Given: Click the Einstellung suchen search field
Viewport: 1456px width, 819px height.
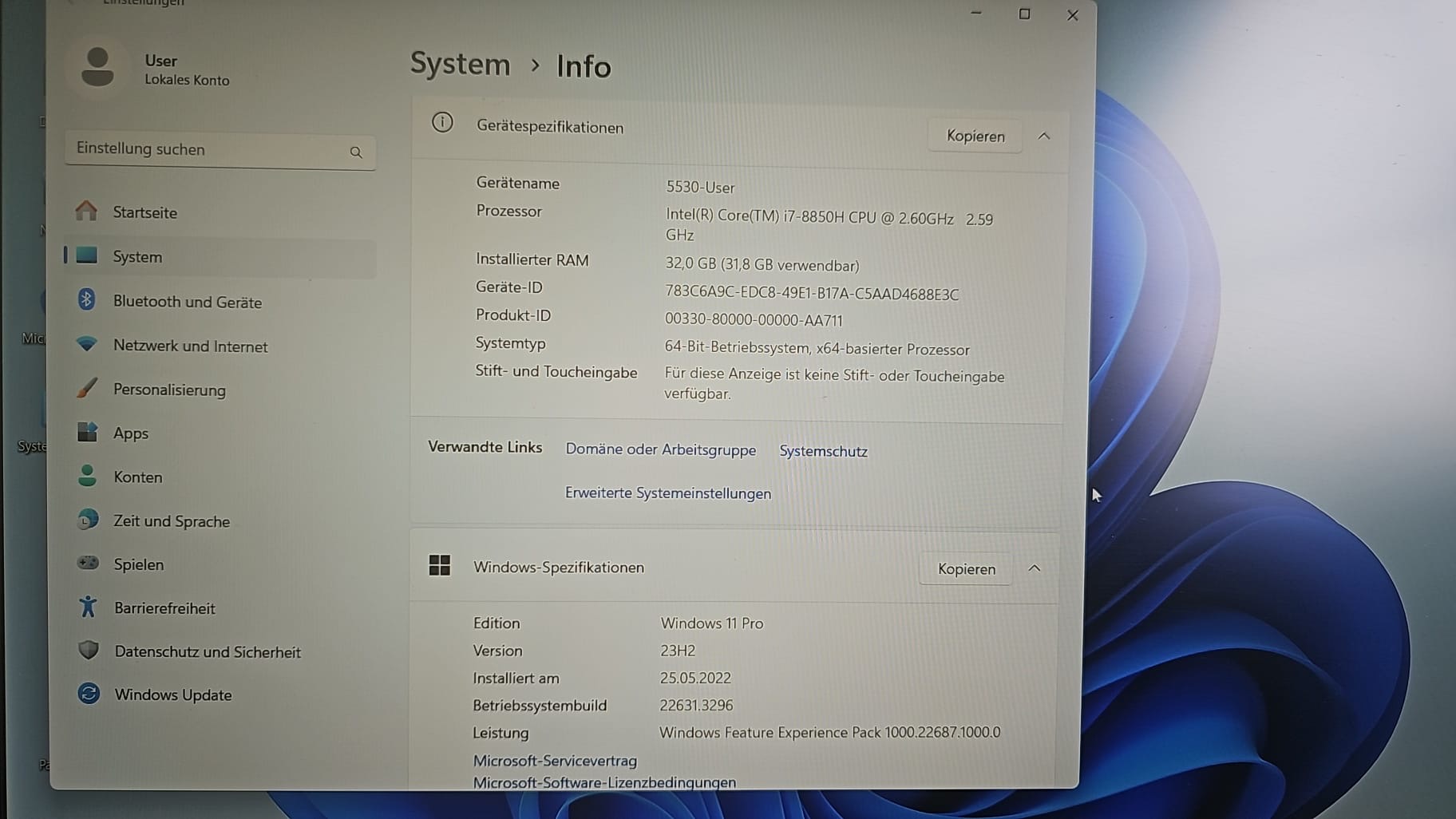Looking at the screenshot, I should pyautogui.click(x=220, y=150).
